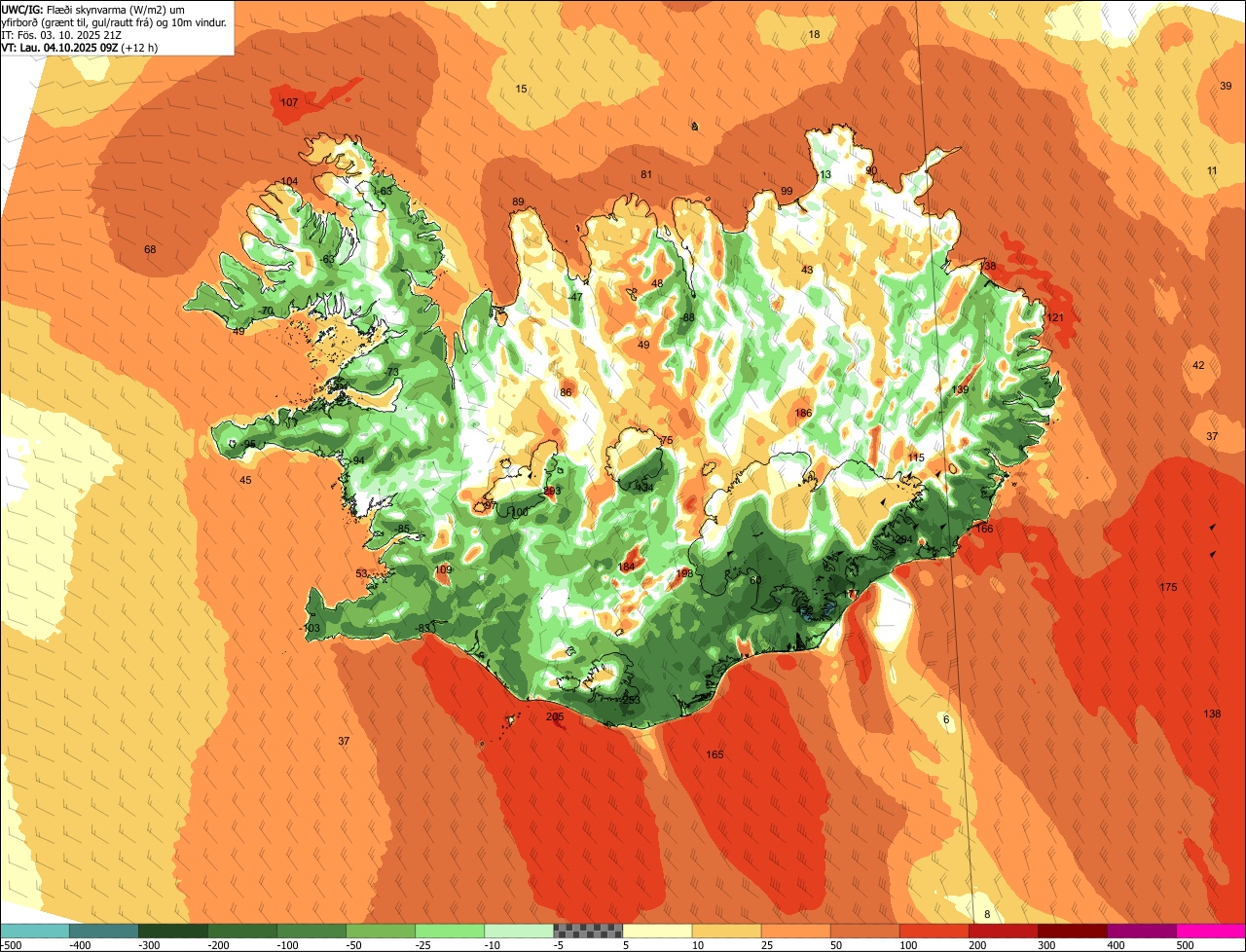
Task: Click the map value 166 off the southeast coast
Action: 985,529
